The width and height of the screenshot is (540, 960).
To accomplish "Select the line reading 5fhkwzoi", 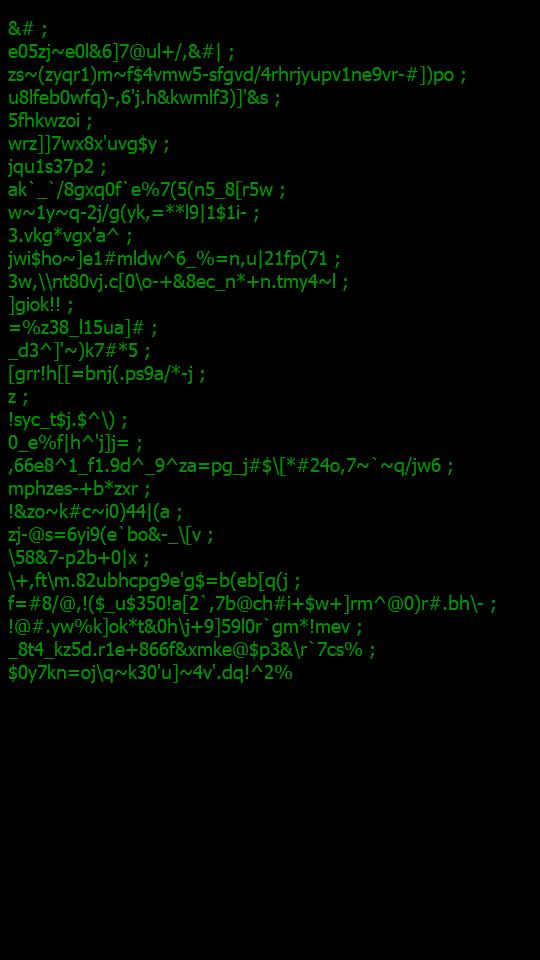I will point(50,121).
